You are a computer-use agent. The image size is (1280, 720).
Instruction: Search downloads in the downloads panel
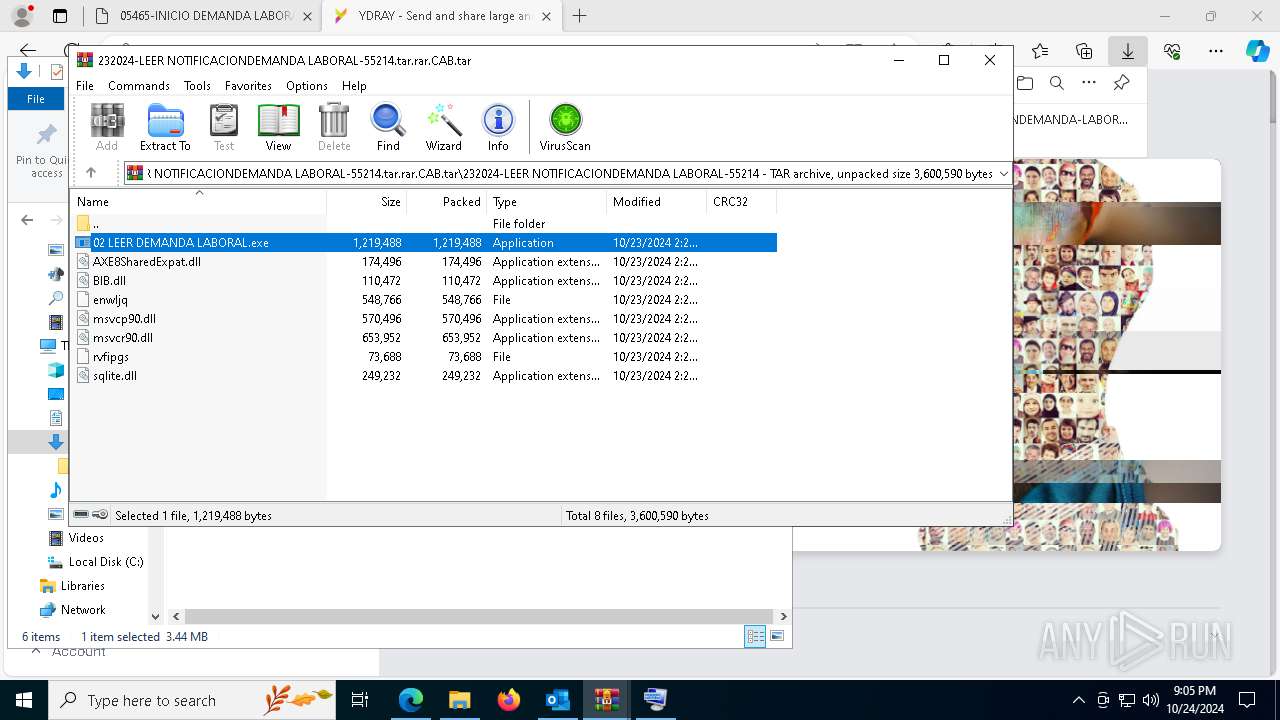click(1056, 83)
